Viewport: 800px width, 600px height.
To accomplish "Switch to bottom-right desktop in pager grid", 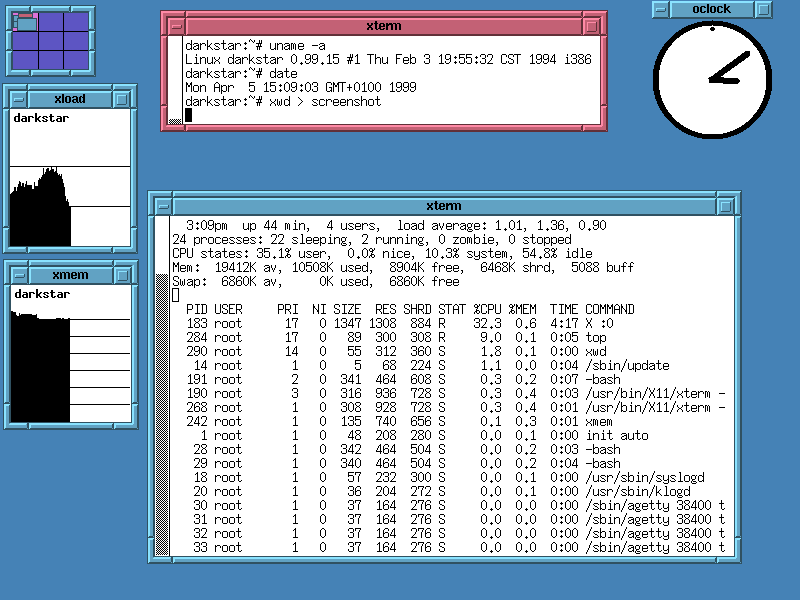I will point(78,59).
